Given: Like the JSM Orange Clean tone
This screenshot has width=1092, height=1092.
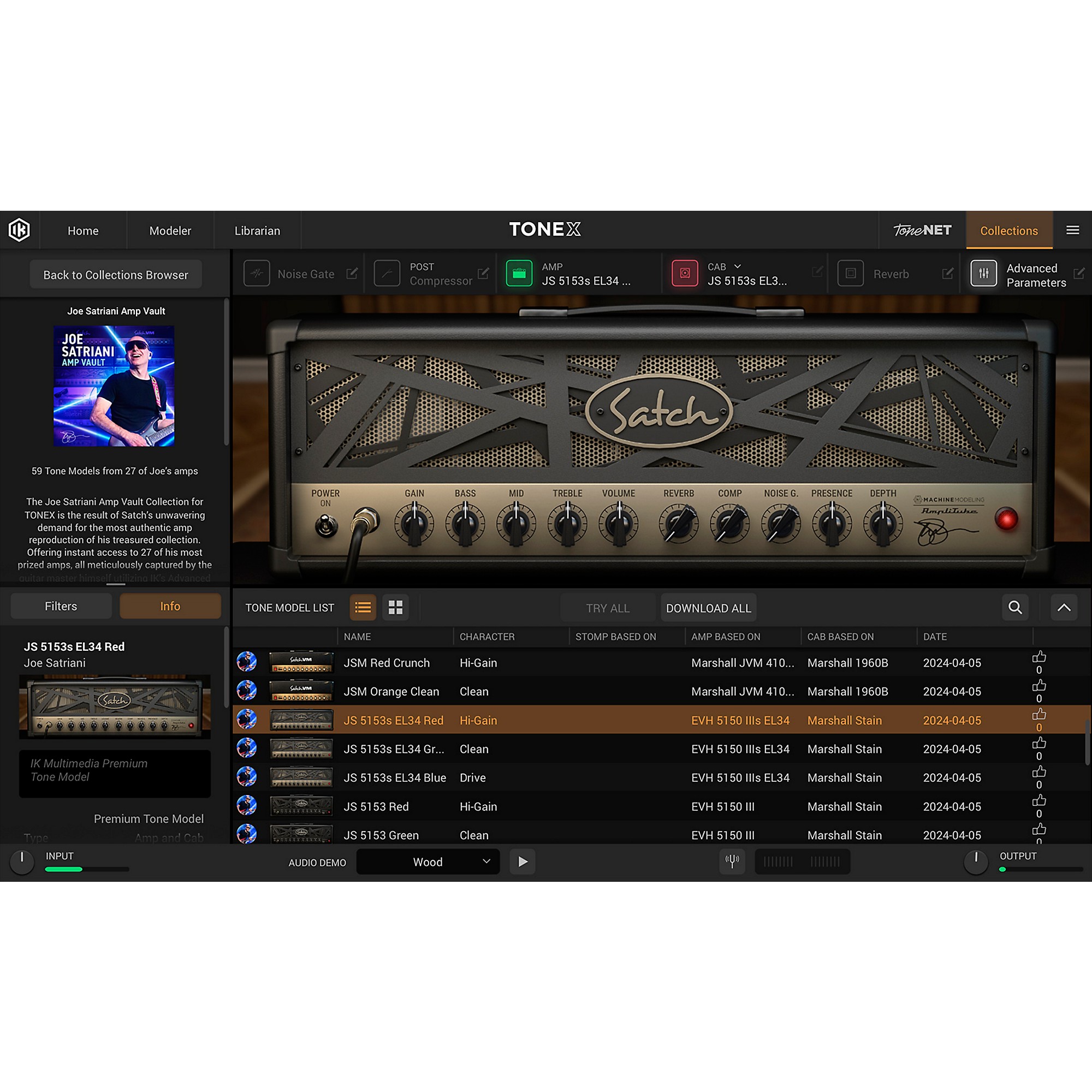Looking at the screenshot, I should tap(1039, 686).
